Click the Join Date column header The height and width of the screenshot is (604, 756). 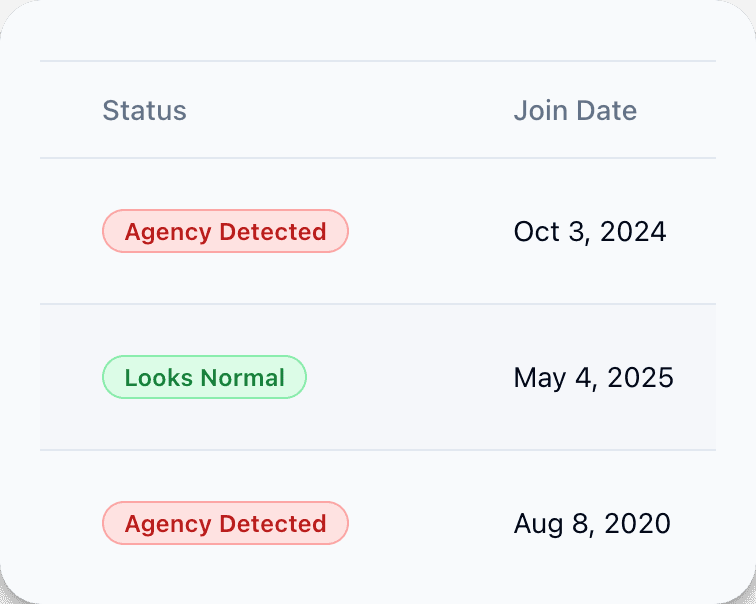tap(575, 110)
